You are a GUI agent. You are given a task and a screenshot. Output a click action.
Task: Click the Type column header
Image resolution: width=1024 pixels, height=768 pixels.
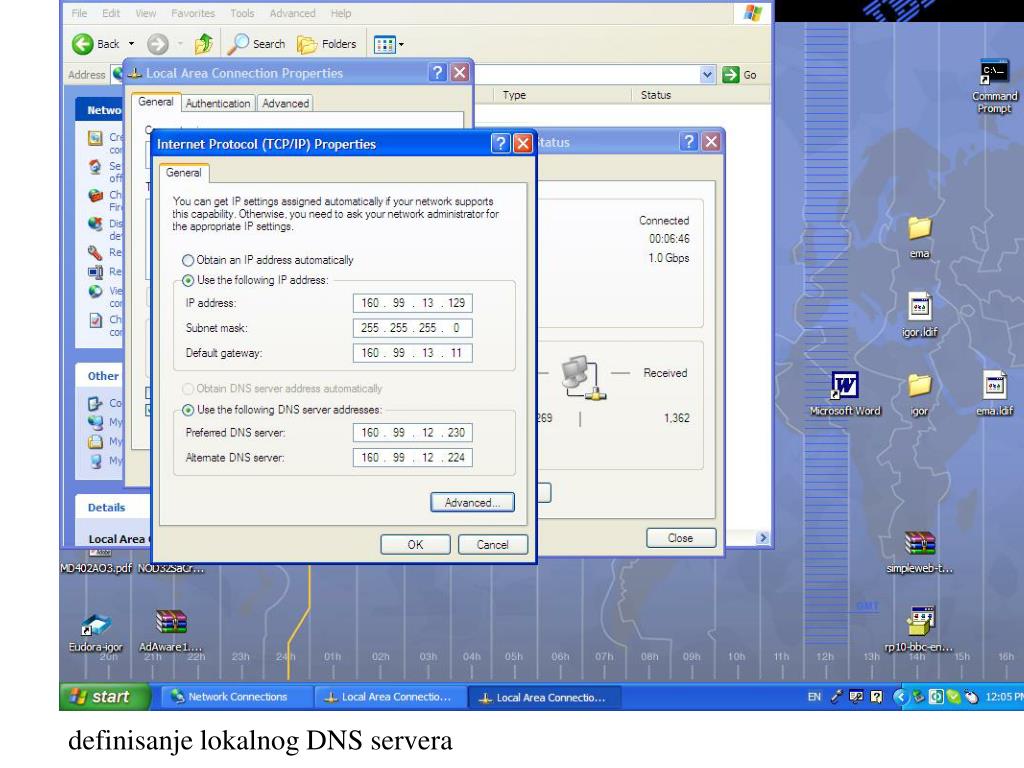click(562, 95)
